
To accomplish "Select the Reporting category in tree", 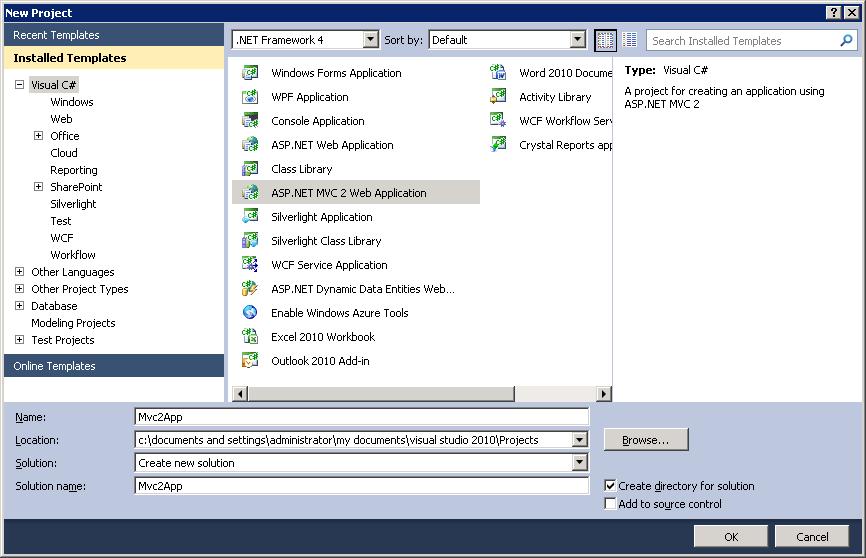I will click(73, 170).
